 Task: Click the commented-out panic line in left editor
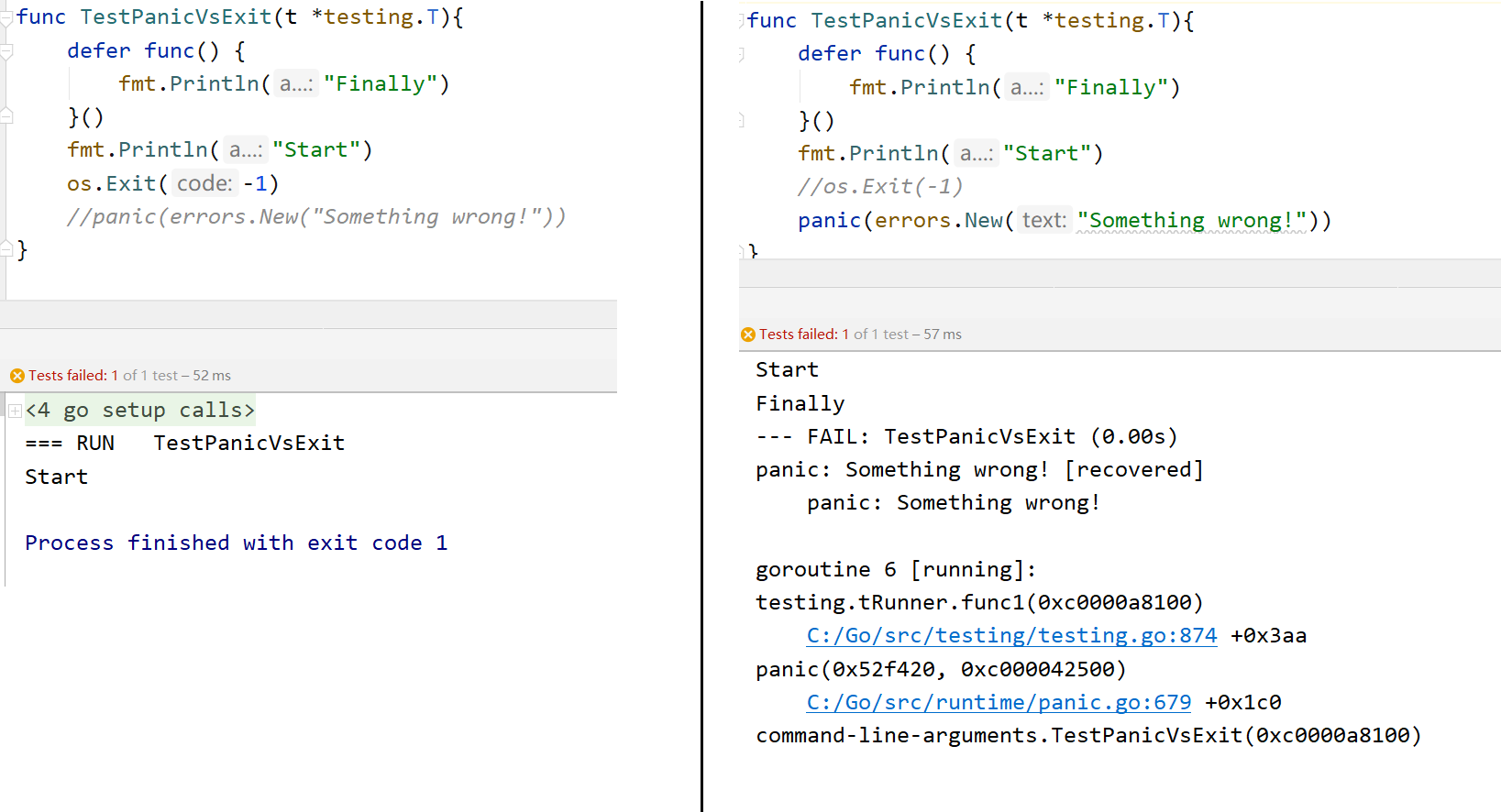316,217
